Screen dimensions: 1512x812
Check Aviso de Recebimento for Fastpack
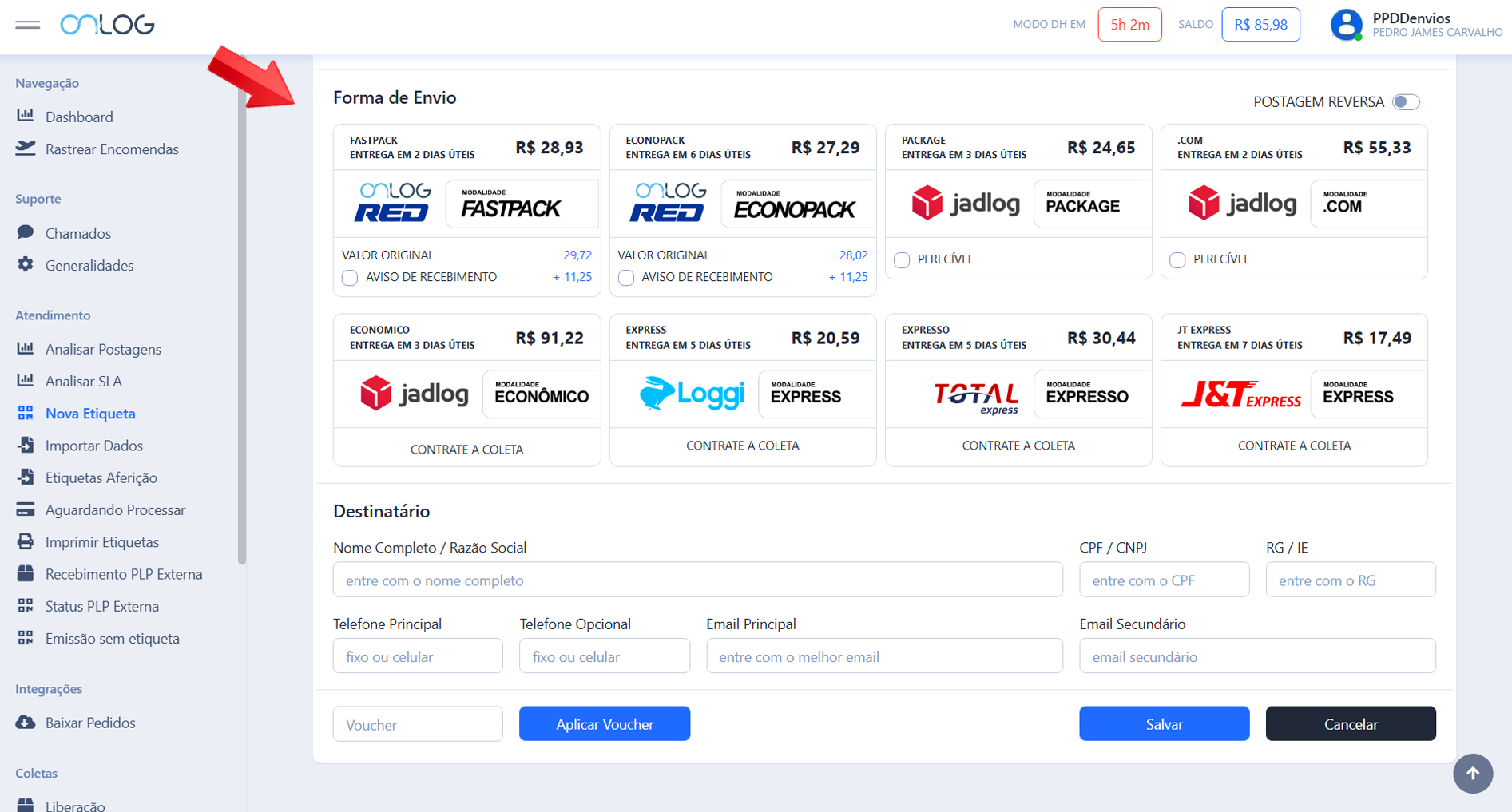350,278
